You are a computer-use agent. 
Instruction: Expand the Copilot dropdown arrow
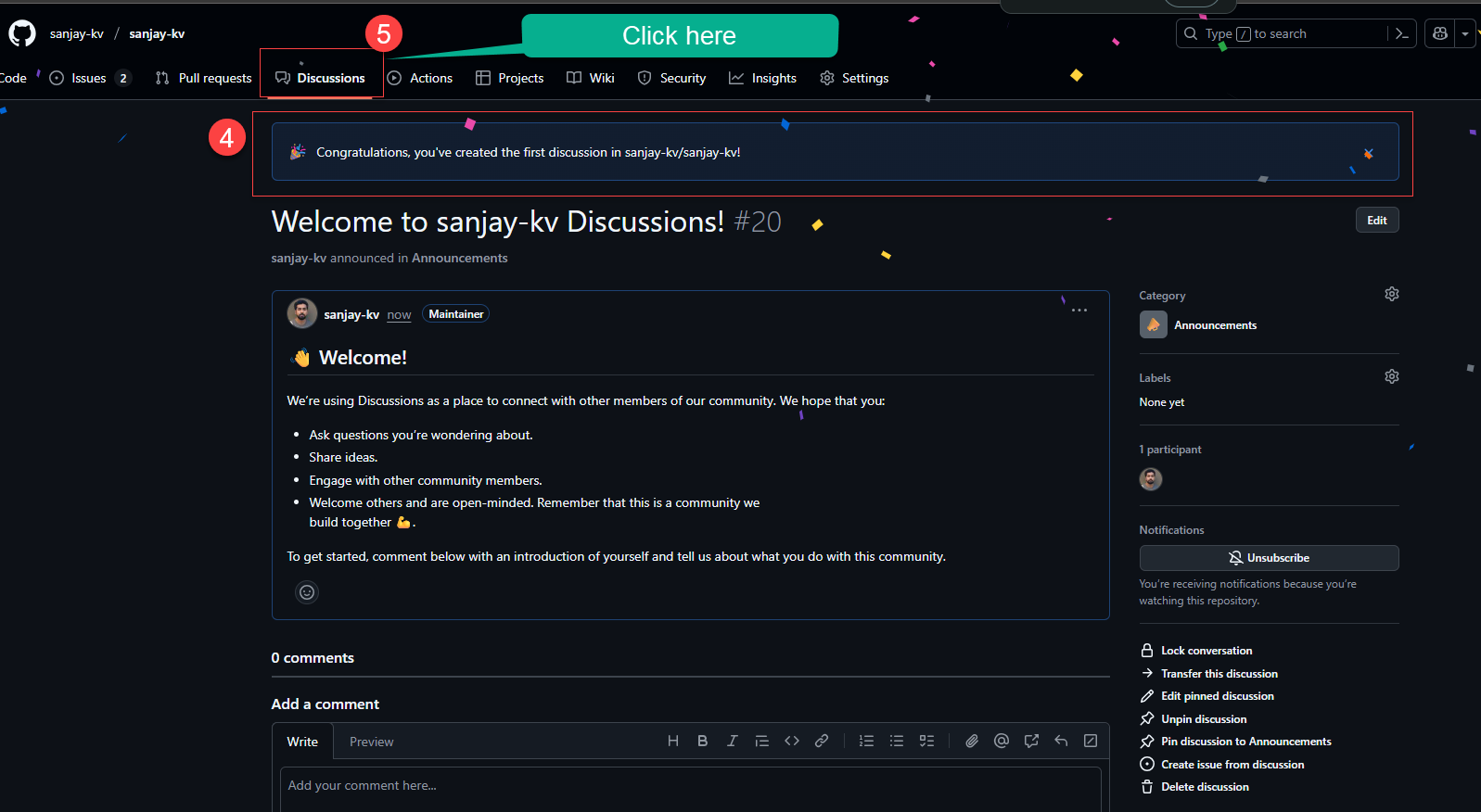coord(1465,33)
